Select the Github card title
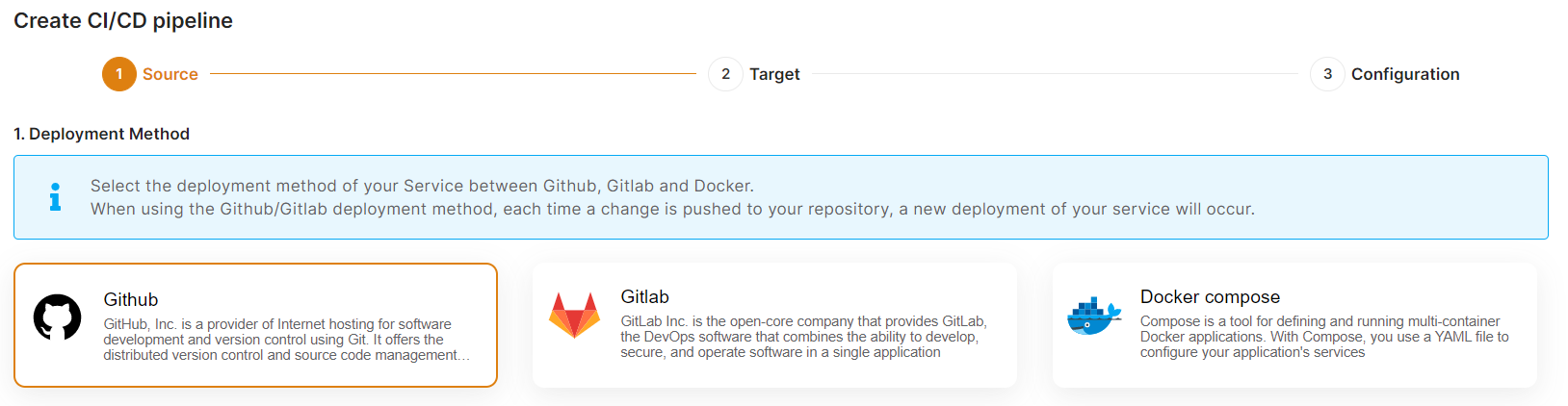This screenshot has width=1568, height=406. 131,299
